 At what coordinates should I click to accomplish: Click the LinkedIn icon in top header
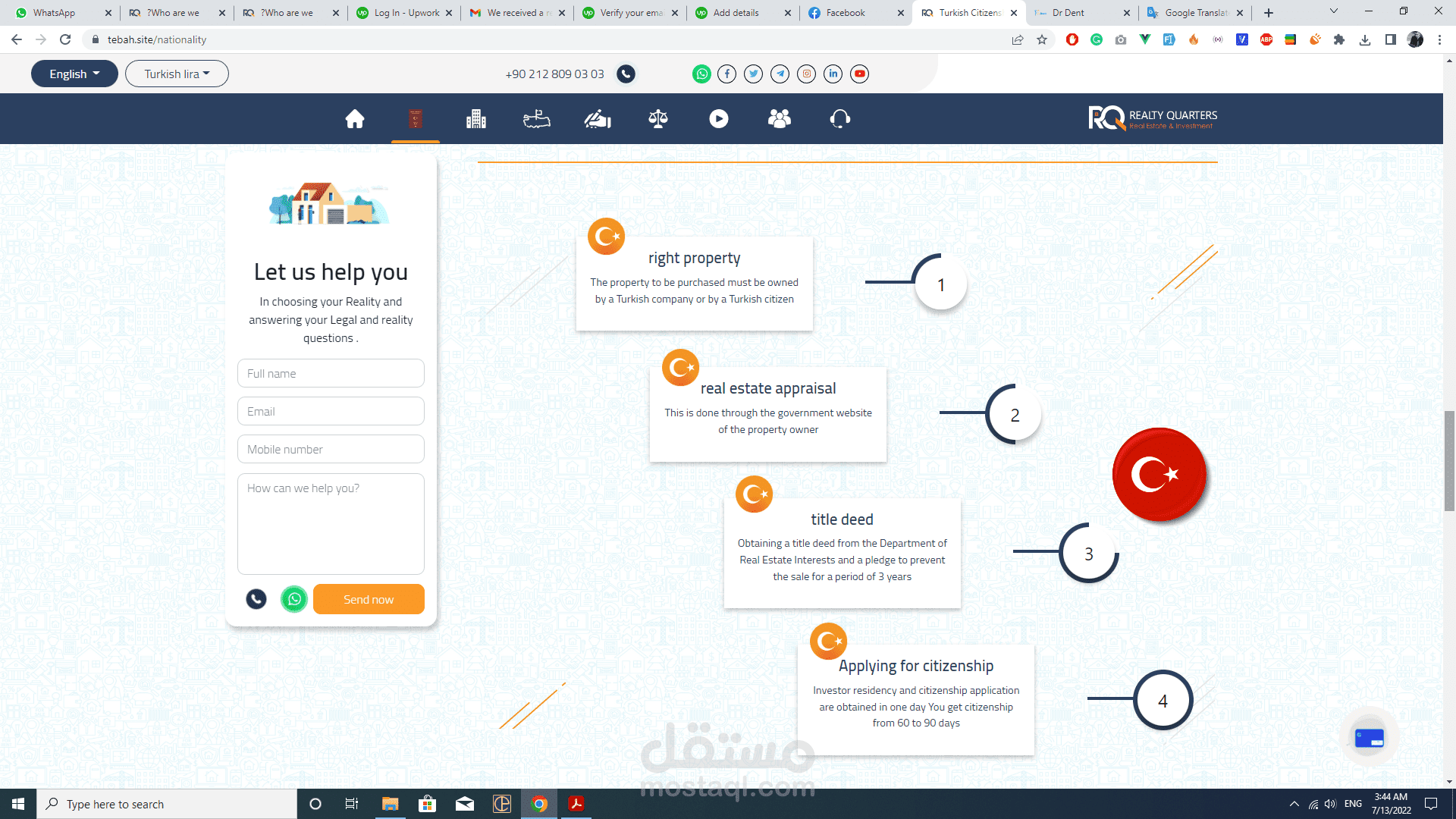coord(833,74)
